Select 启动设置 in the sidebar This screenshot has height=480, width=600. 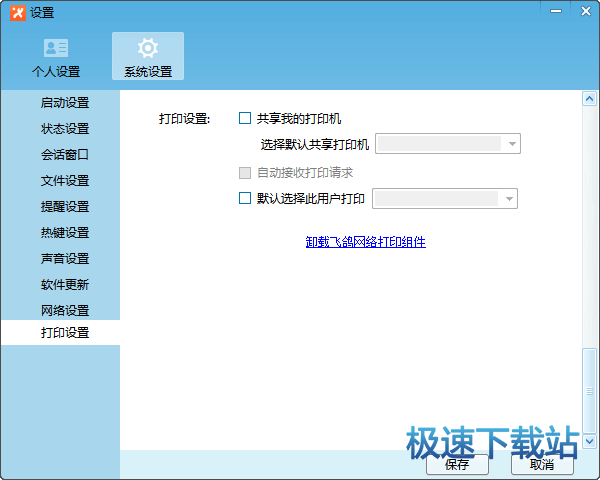pos(65,103)
